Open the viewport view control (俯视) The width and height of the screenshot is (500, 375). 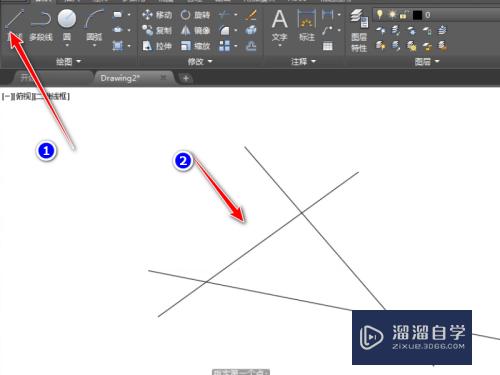[x=23, y=97]
